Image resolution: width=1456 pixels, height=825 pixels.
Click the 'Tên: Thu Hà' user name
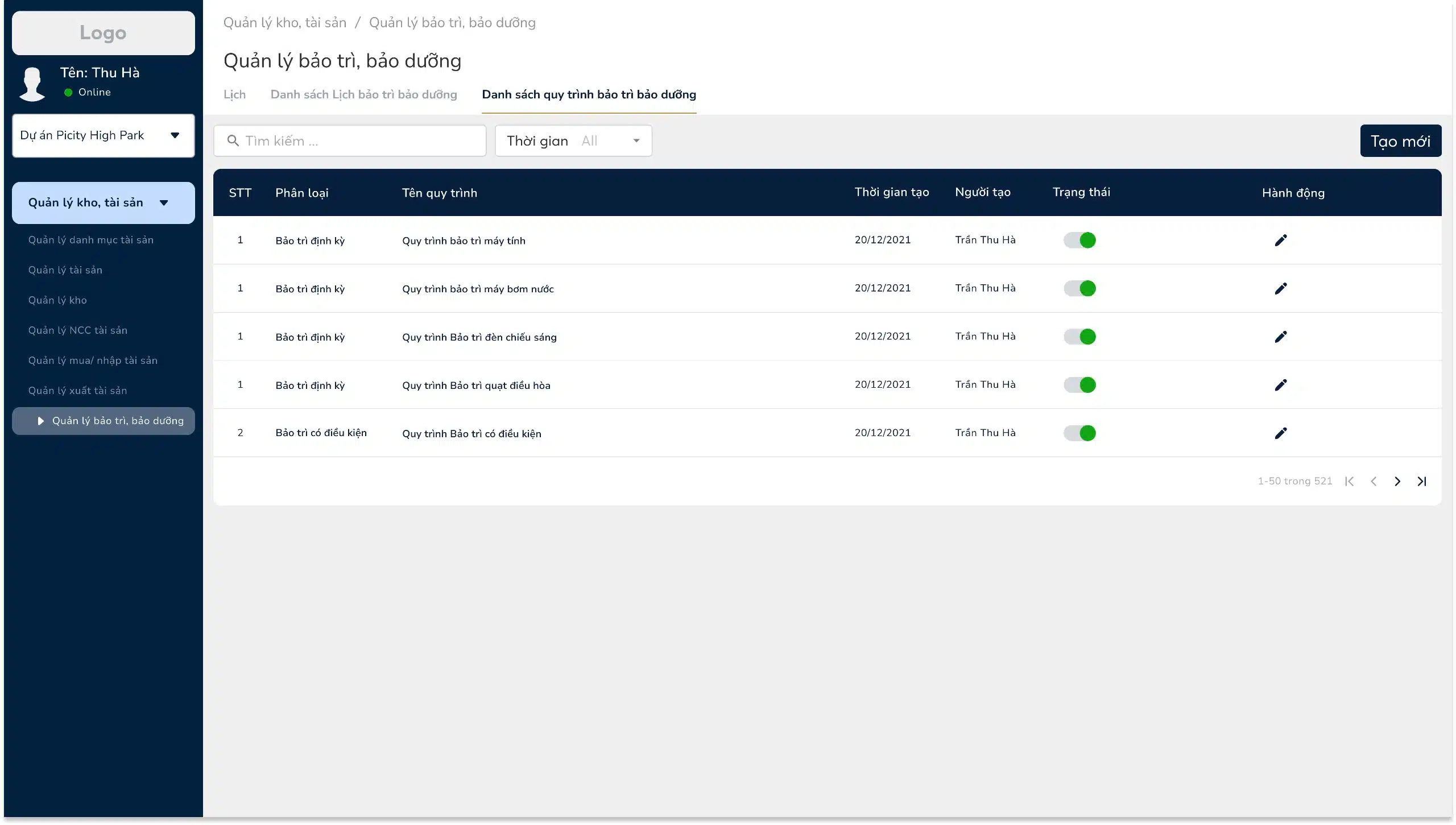(x=100, y=73)
